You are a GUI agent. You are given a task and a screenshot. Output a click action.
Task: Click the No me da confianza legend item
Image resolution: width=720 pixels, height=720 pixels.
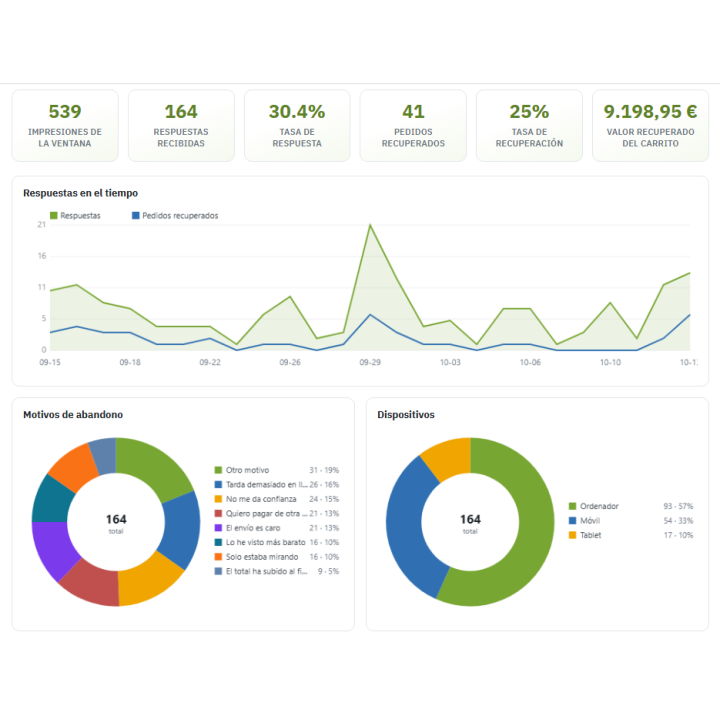pos(277,499)
